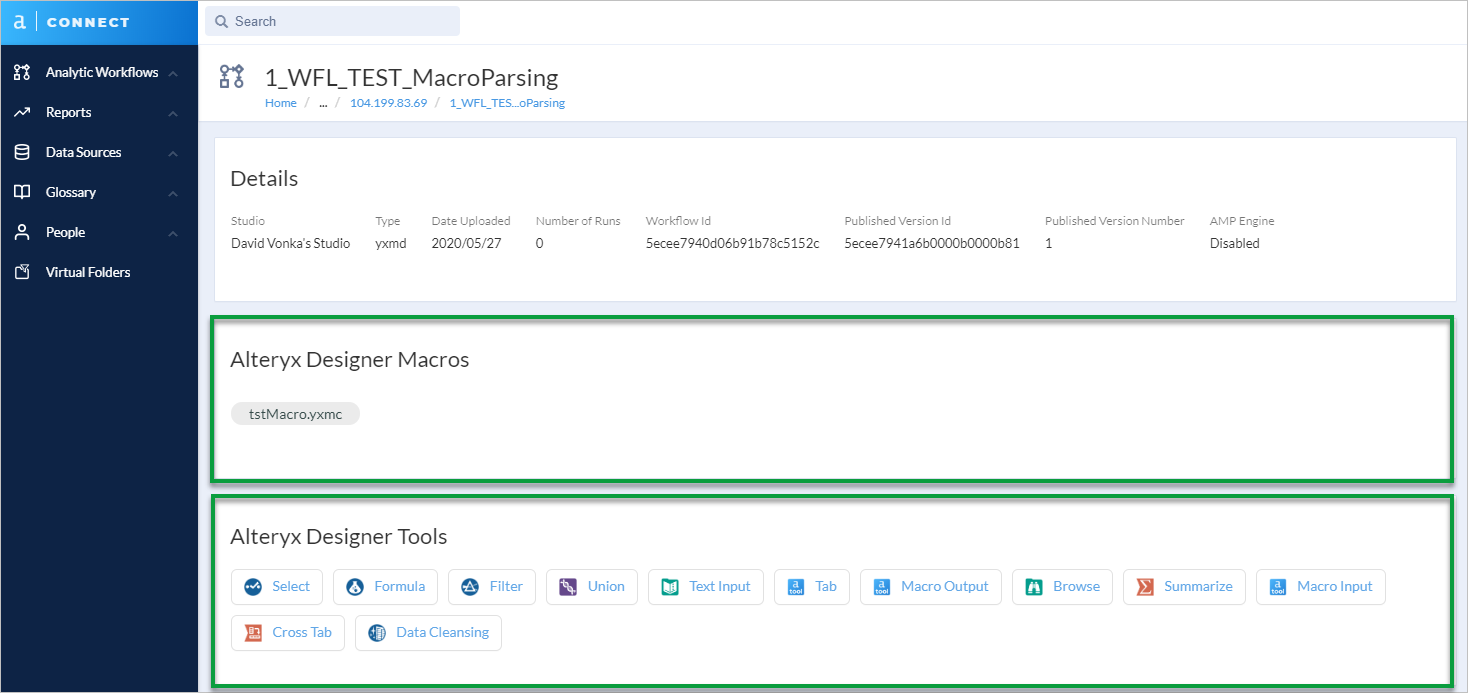Open the tstMacro.yxmc macro entry
The width and height of the screenshot is (1468, 693).
[295, 413]
